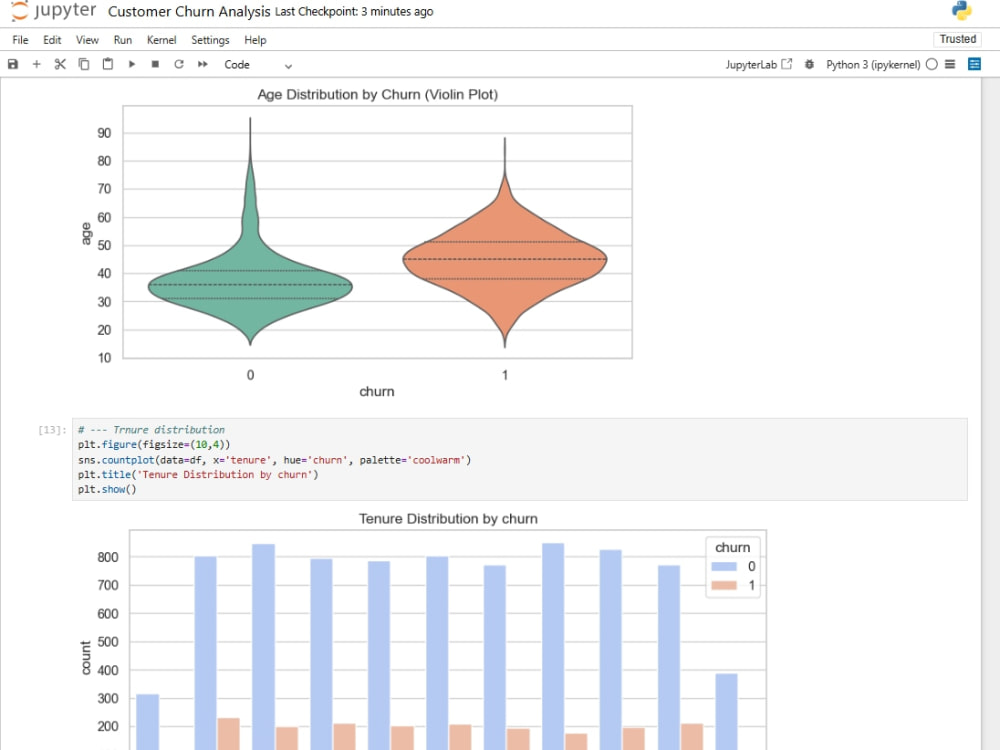Viewport: 1000px width, 750px height.
Task: Open the cell type Code dropdown
Action: click(x=258, y=65)
